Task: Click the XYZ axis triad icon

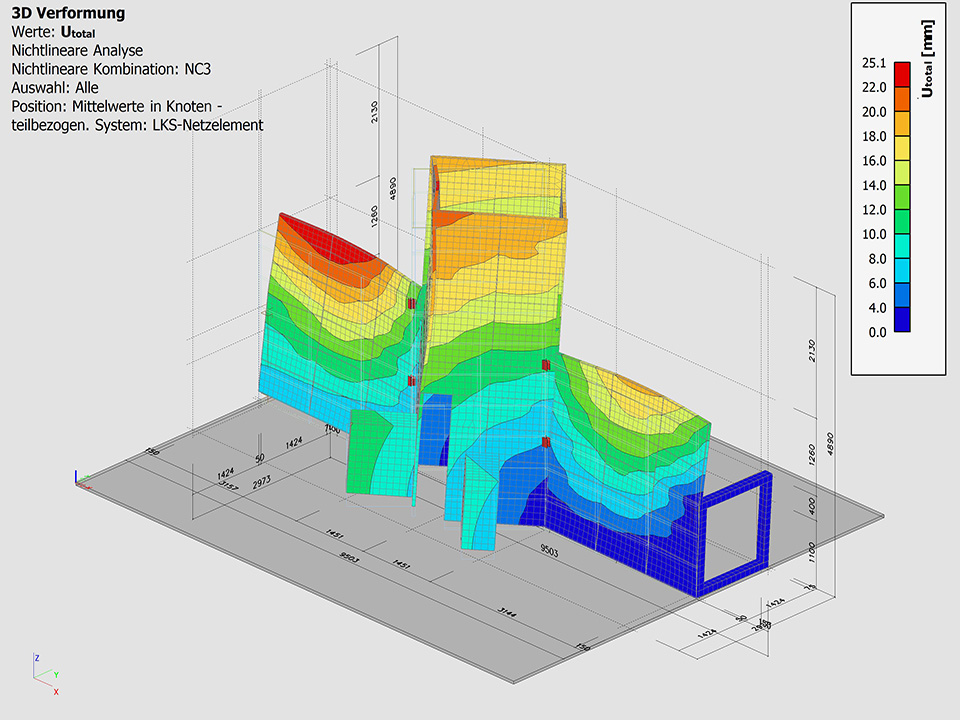Action: 45,674
